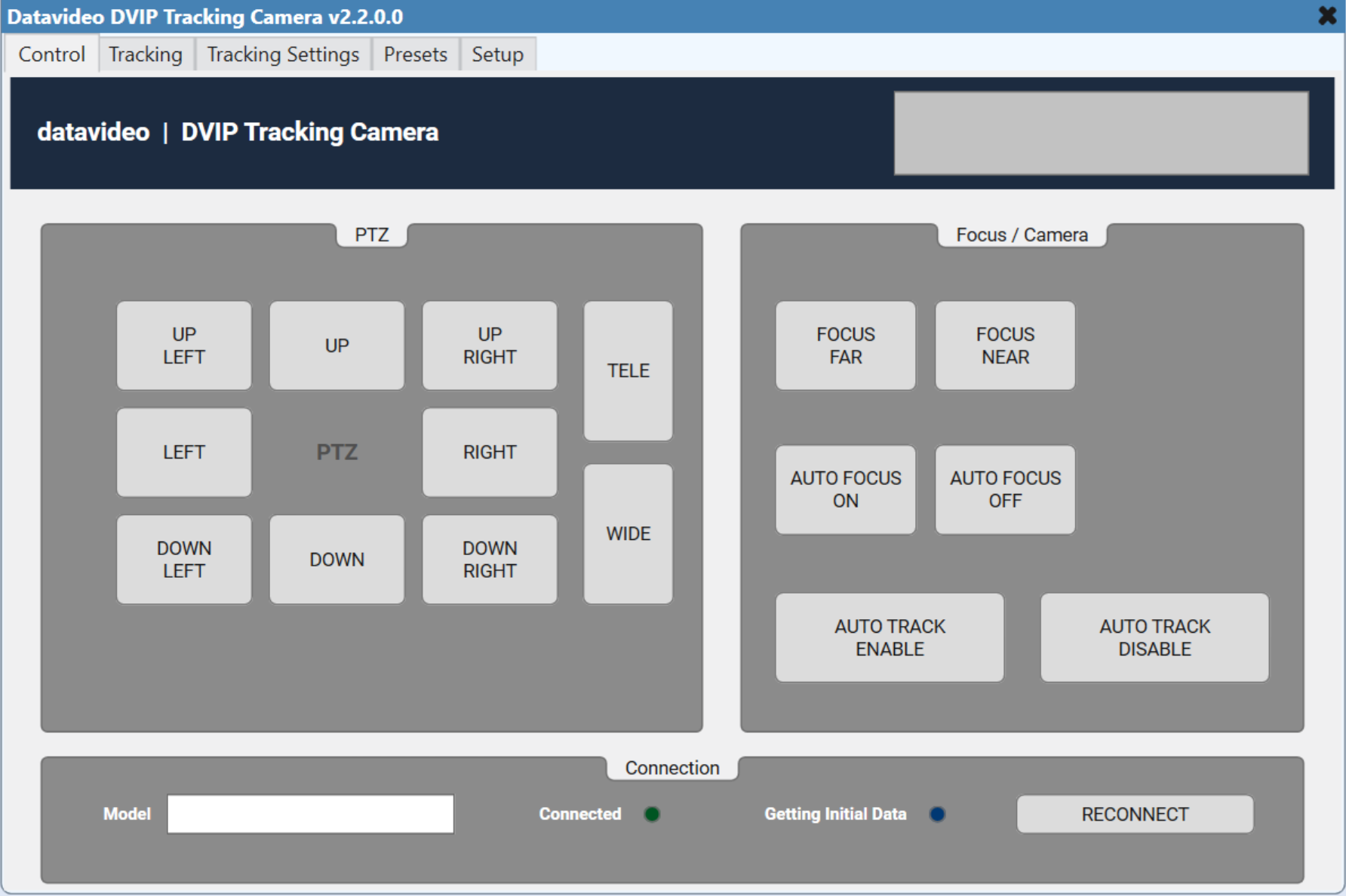Click the Model input field

click(310, 814)
